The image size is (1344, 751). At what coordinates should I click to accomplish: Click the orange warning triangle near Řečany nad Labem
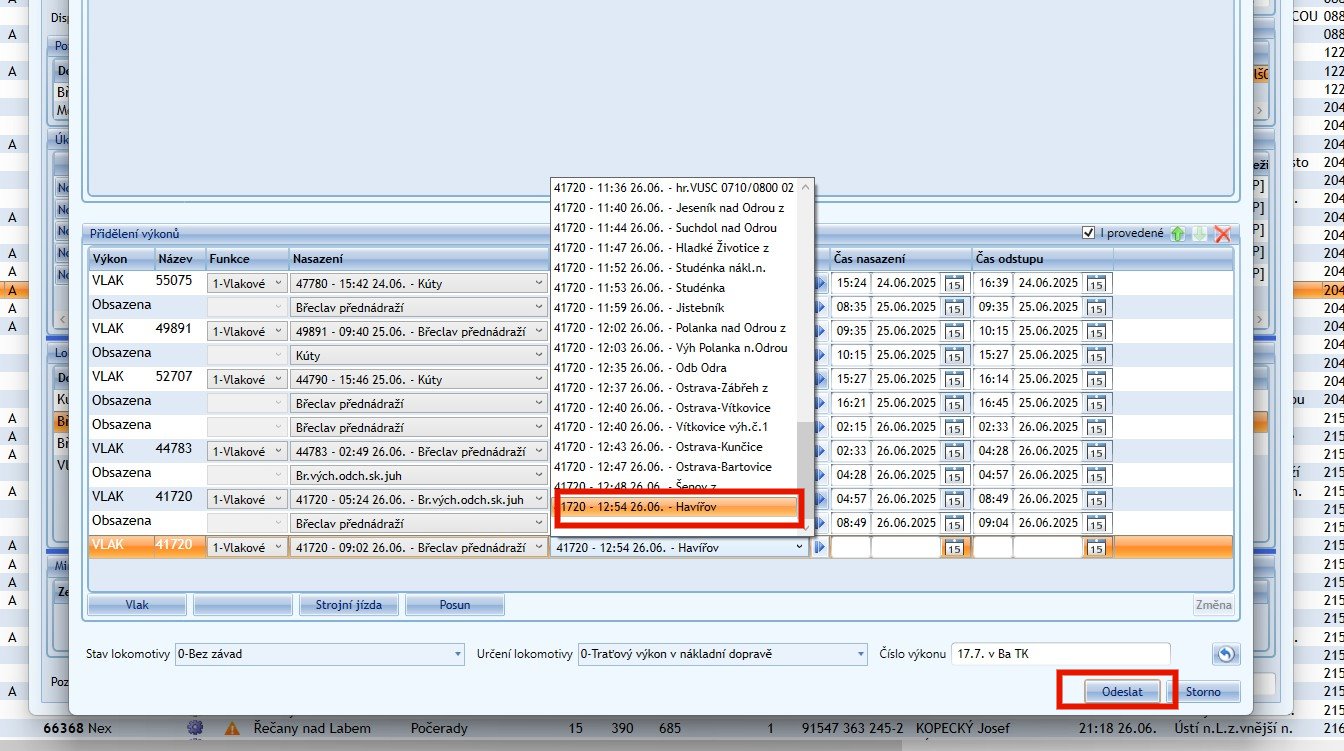click(232, 729)
